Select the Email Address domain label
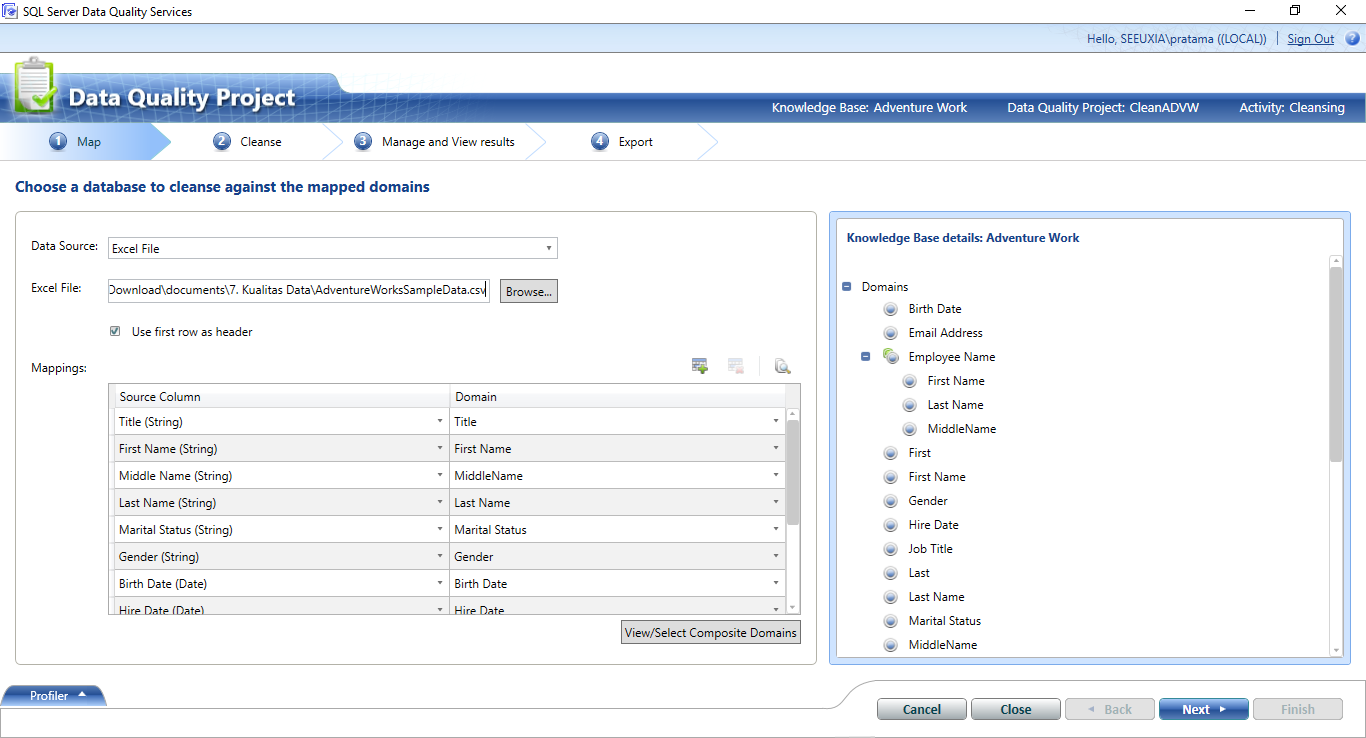This screenshot has height=738, width=1366. 946,333
